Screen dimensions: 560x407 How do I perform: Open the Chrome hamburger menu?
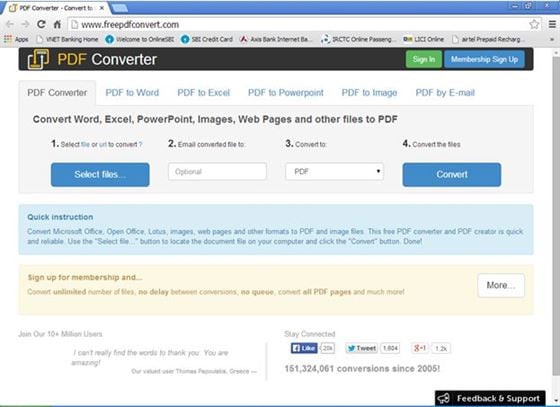(552, 24)
